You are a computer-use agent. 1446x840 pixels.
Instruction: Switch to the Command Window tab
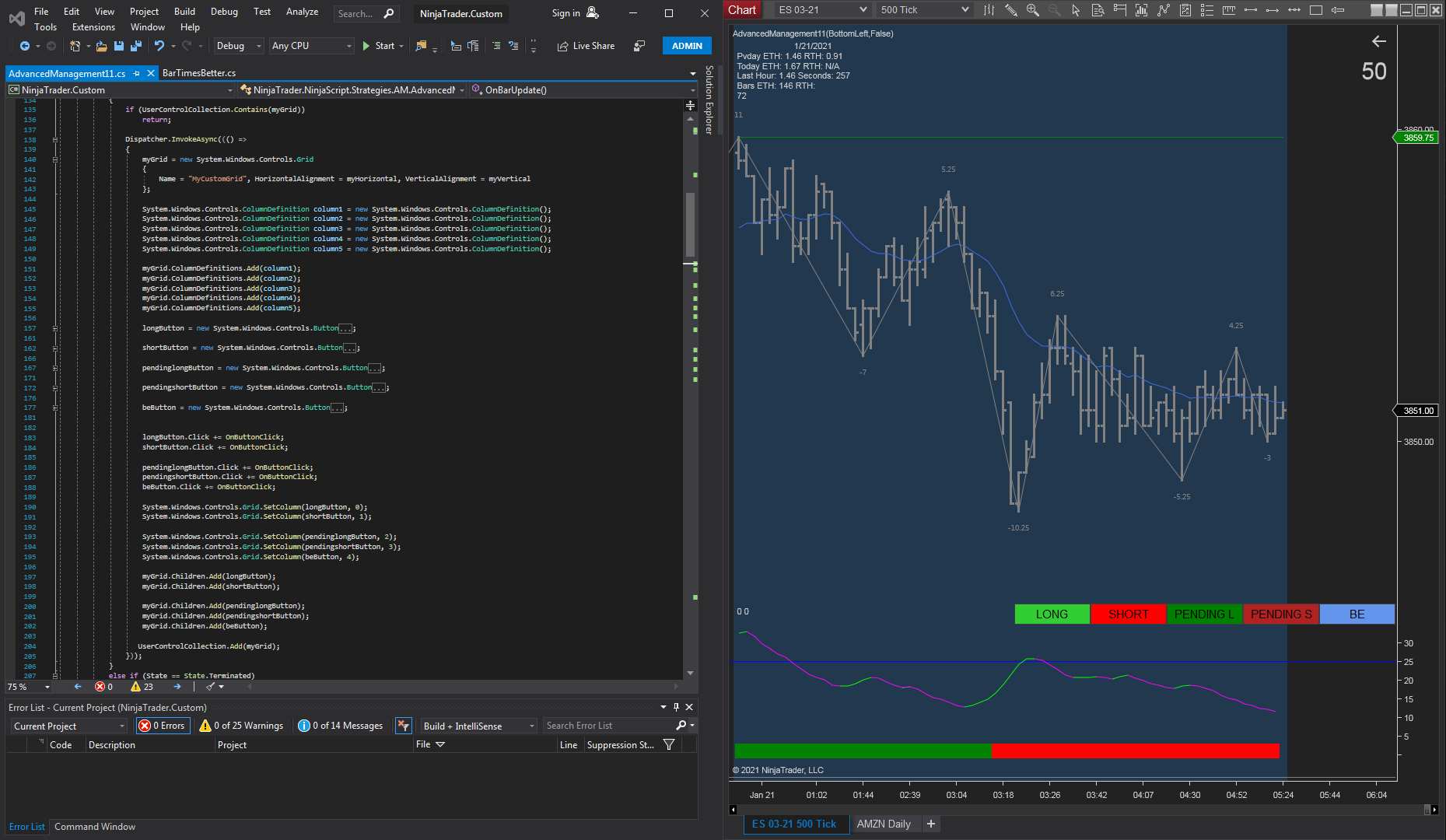click(95, 827)
